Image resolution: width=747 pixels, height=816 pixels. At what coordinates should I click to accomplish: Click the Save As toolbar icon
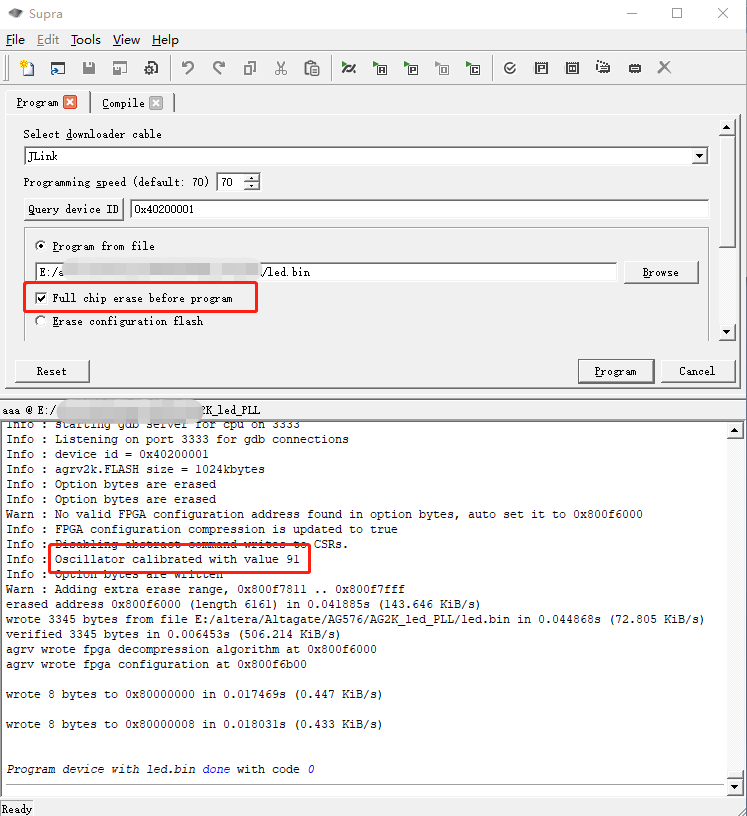120,68
